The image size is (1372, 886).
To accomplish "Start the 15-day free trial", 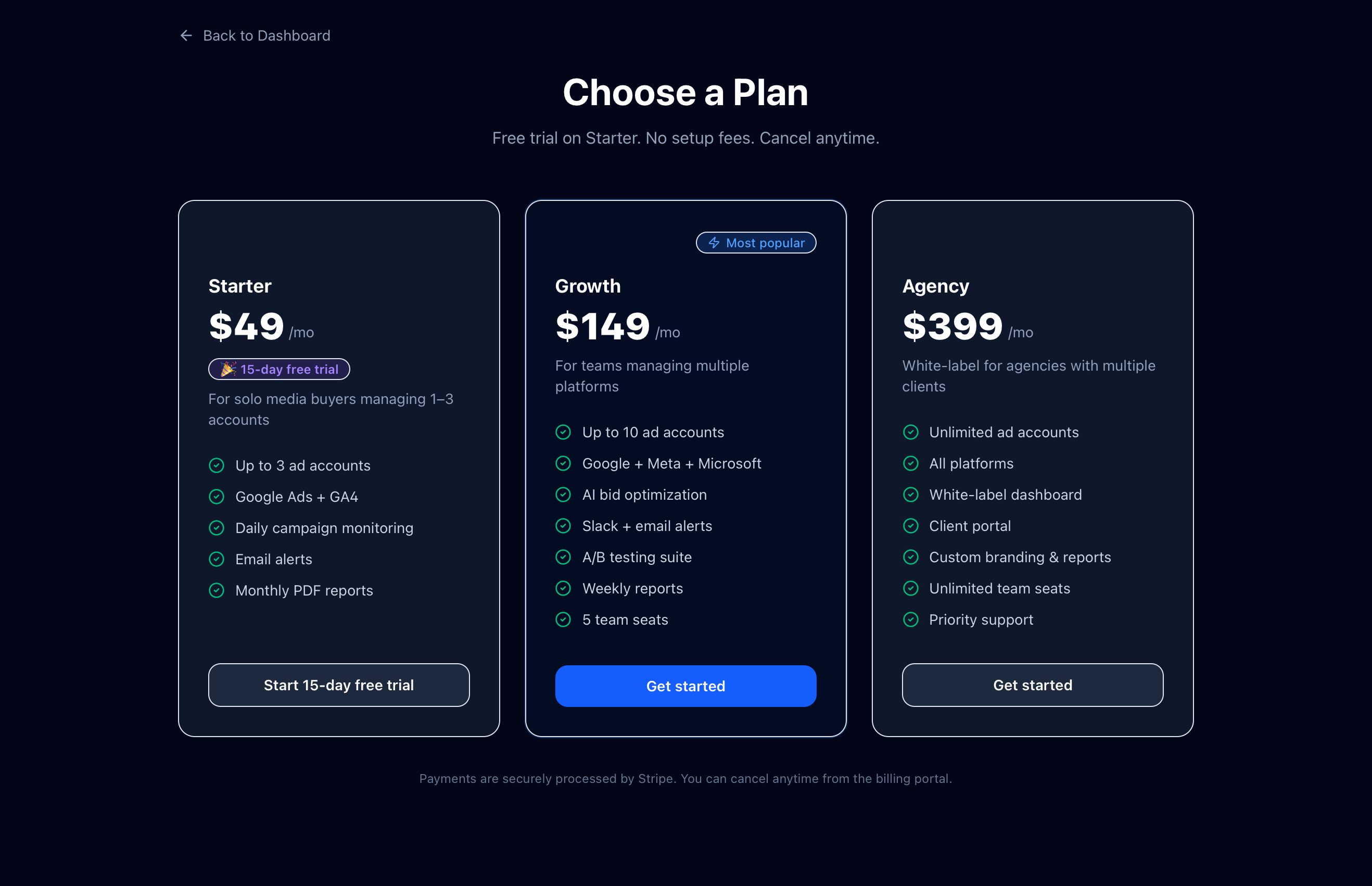I will tap(339, 685).
